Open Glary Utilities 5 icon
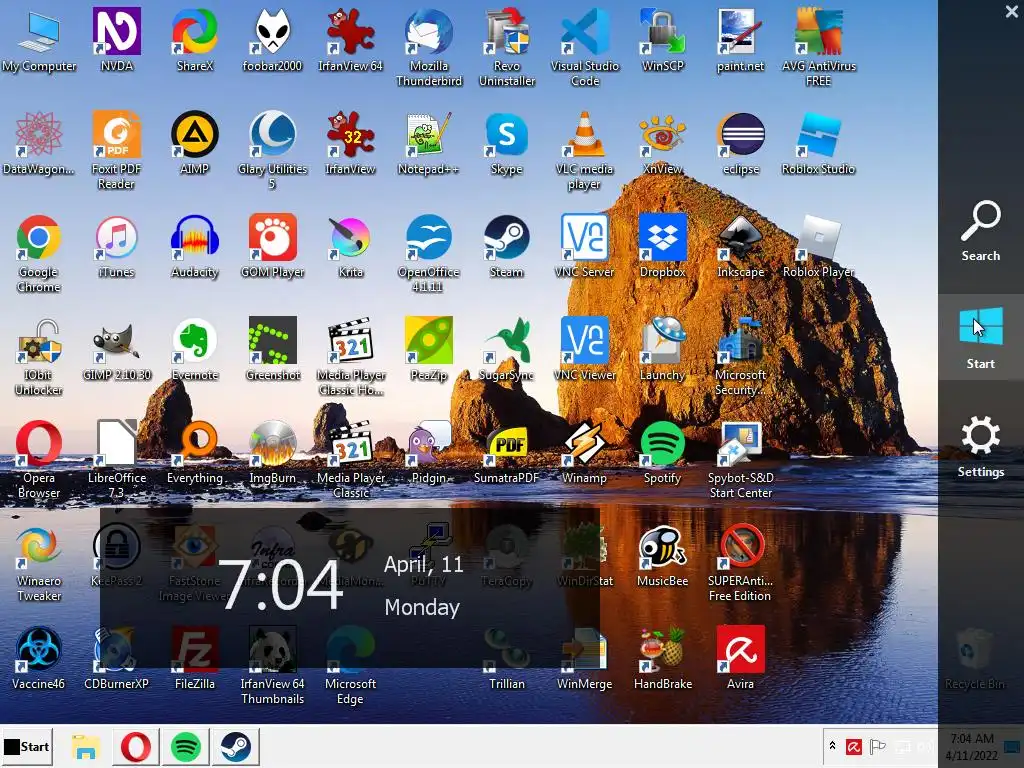1024x768 pixels. pyautogui.click(x=272, y=150)
